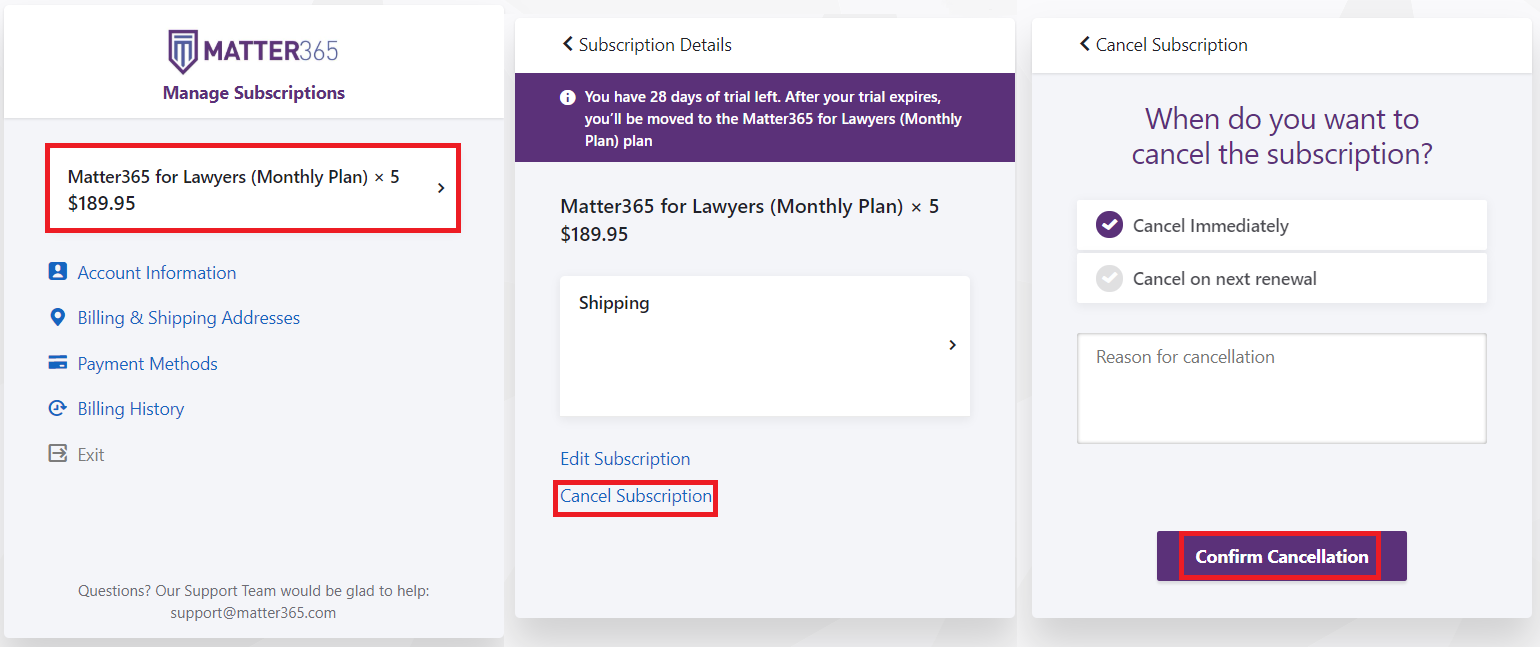Click the Matter365 shield logo

pyautogui.click(x=182, y=51)
